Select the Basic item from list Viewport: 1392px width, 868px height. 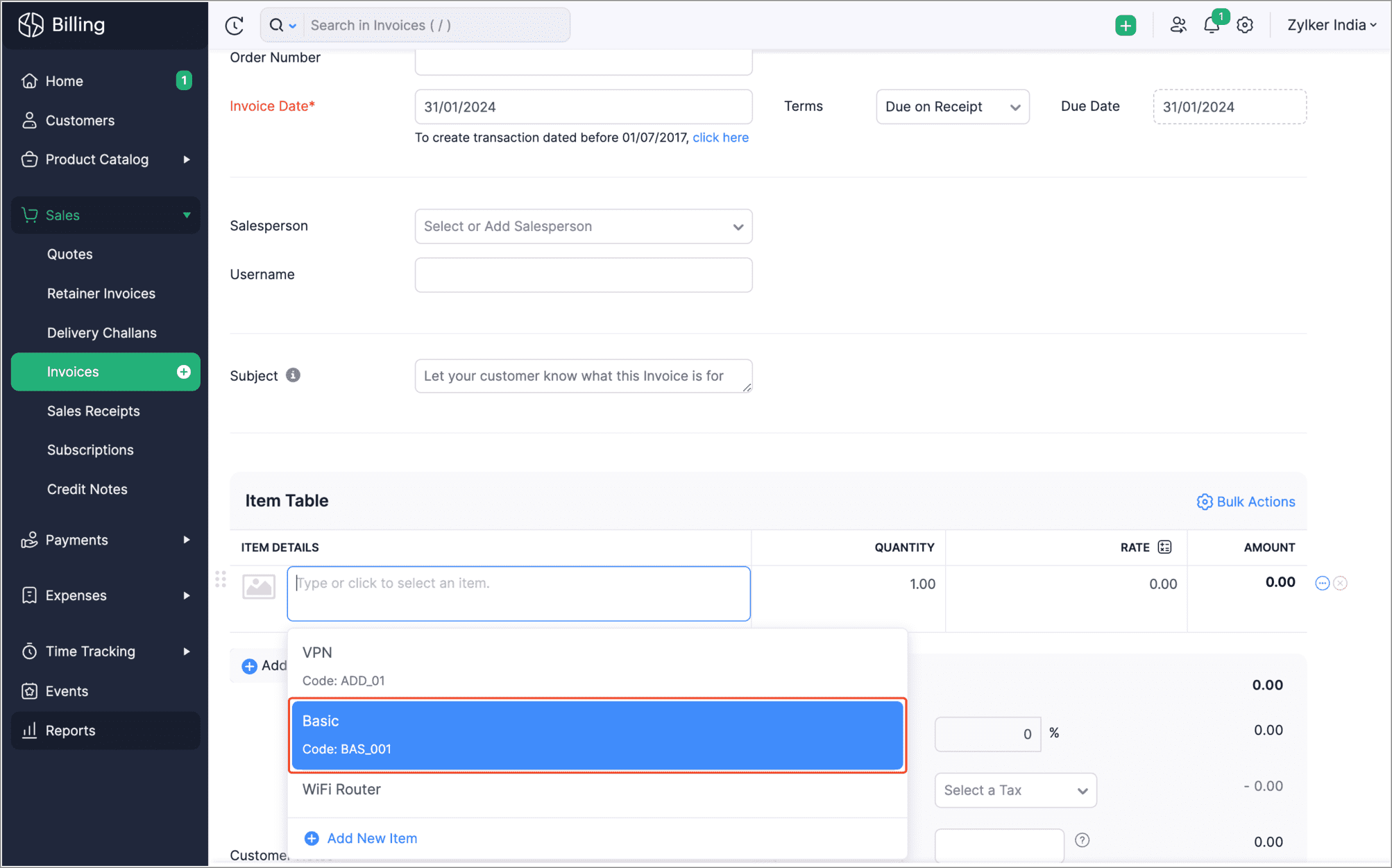[x=597, y=735]
